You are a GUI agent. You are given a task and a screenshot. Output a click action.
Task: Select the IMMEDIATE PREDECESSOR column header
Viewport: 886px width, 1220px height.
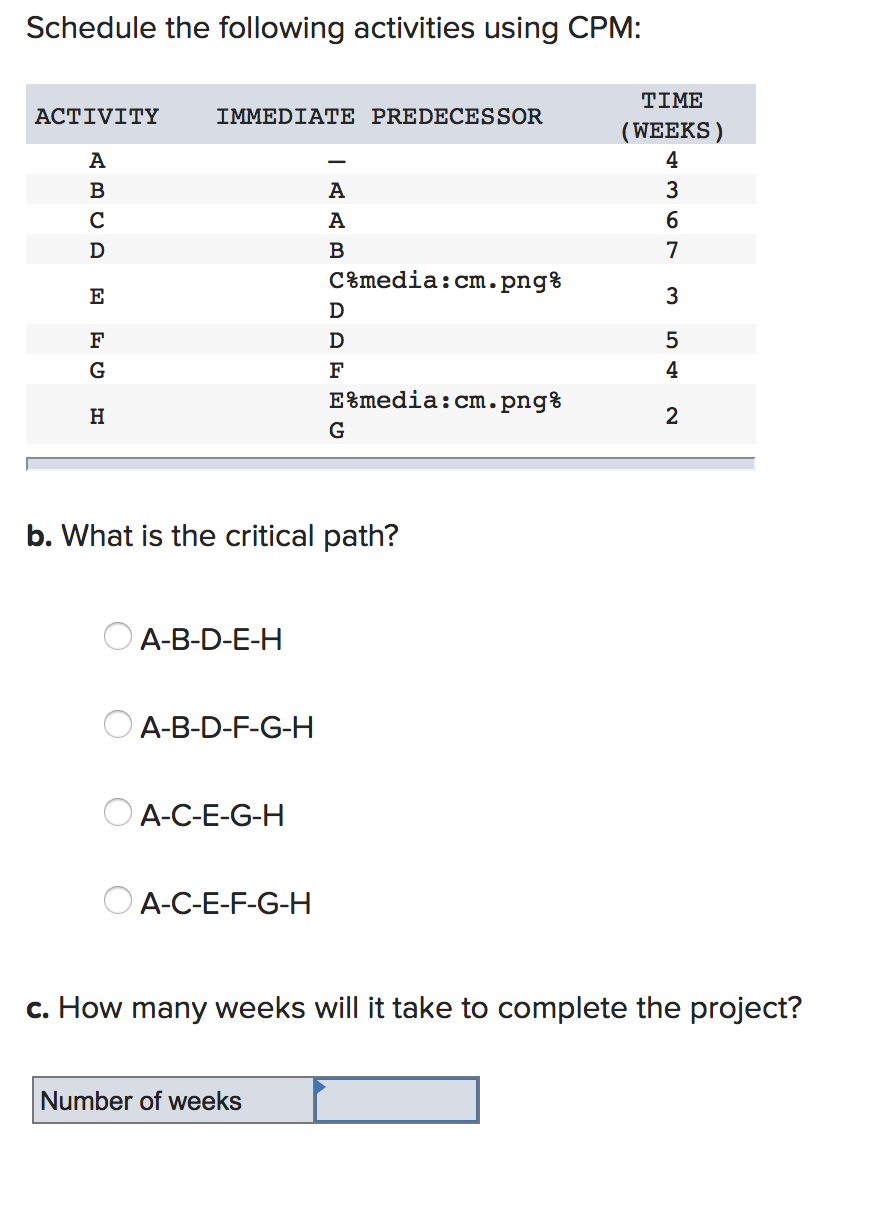click(380, 116)
